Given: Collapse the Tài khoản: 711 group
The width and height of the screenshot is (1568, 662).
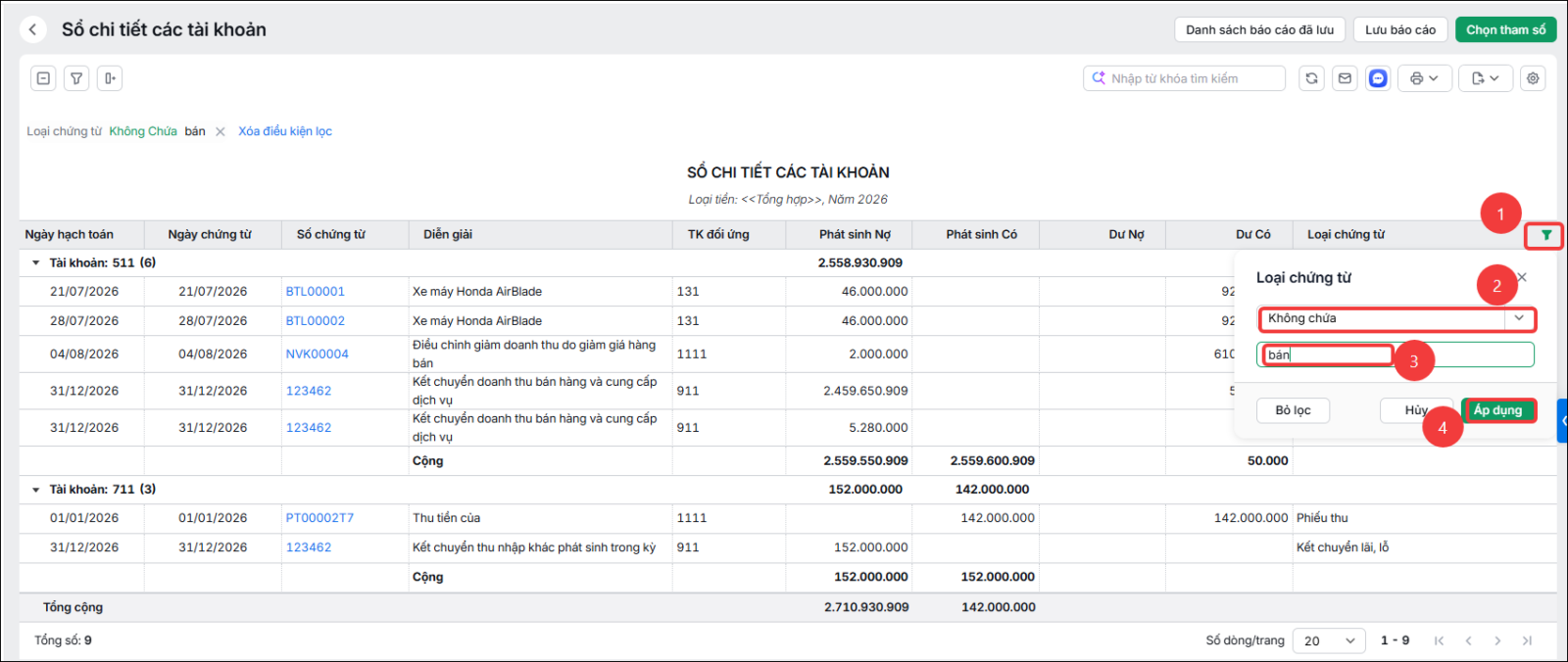Looking at the screenshot, I should click(x=36, y=490).
